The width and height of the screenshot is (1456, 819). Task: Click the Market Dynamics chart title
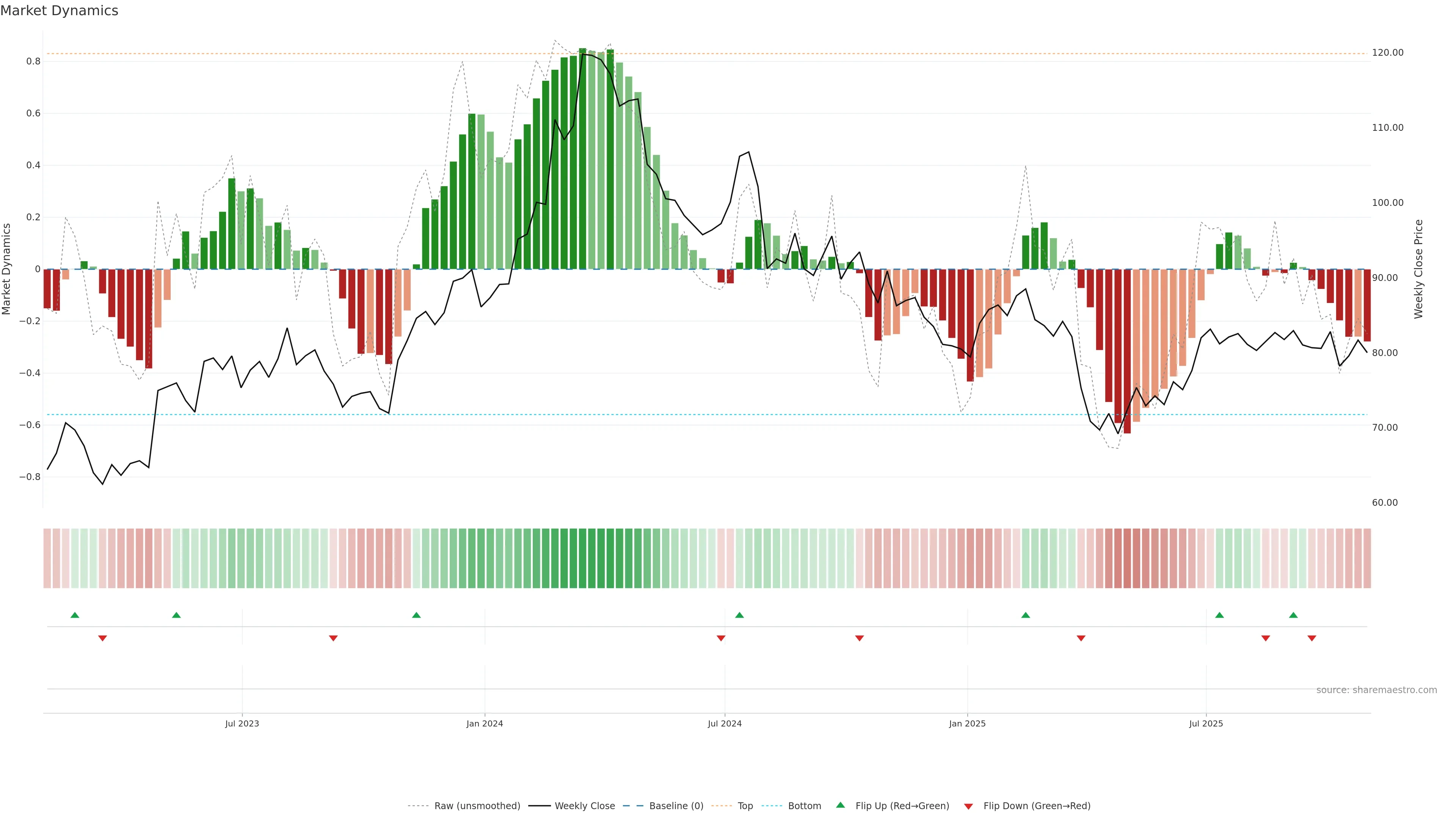tap(60, 11)
